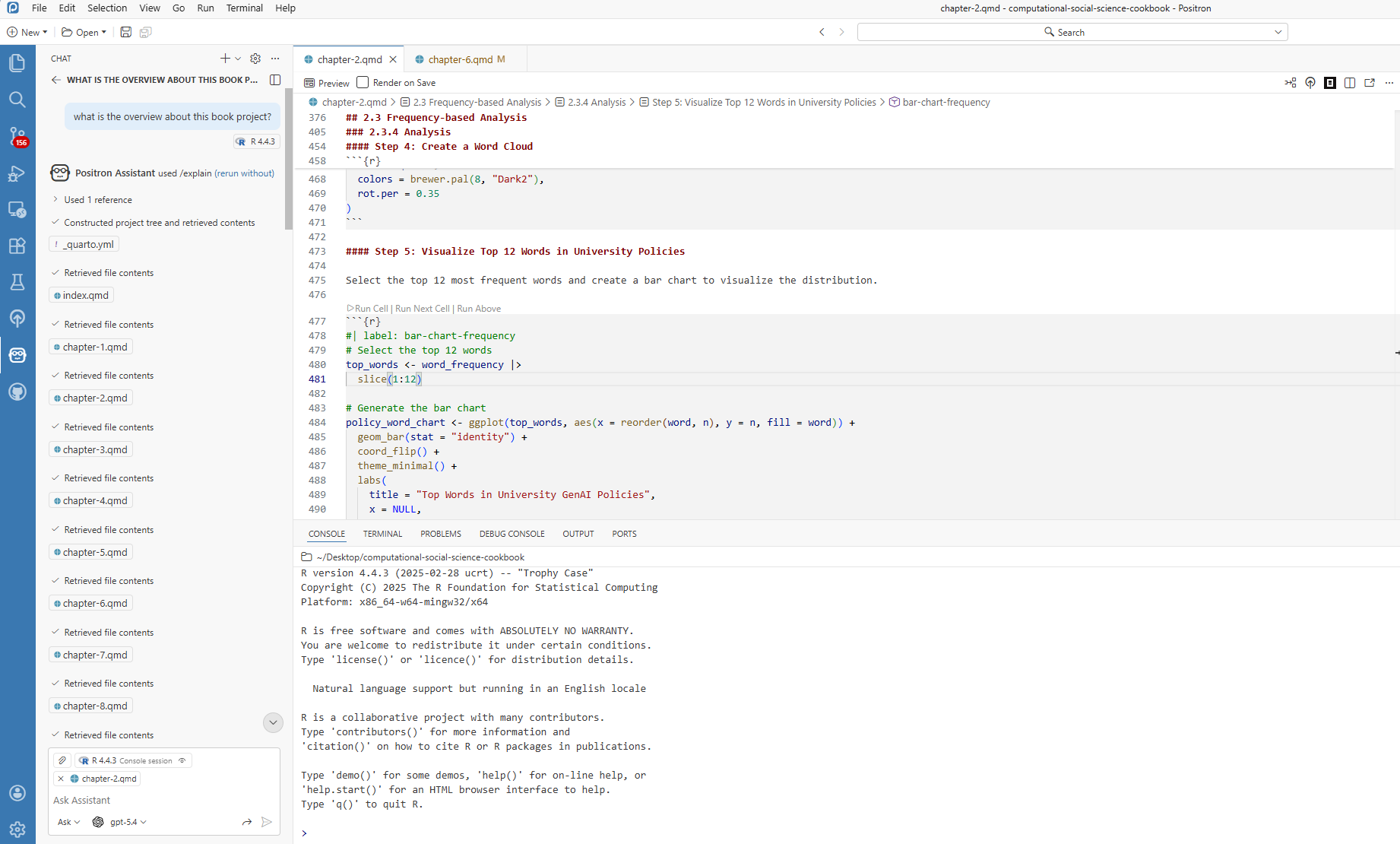Open the gpt-5.4 model dropdown
The height and width of the screenshot is (844, 1400).
126,822
